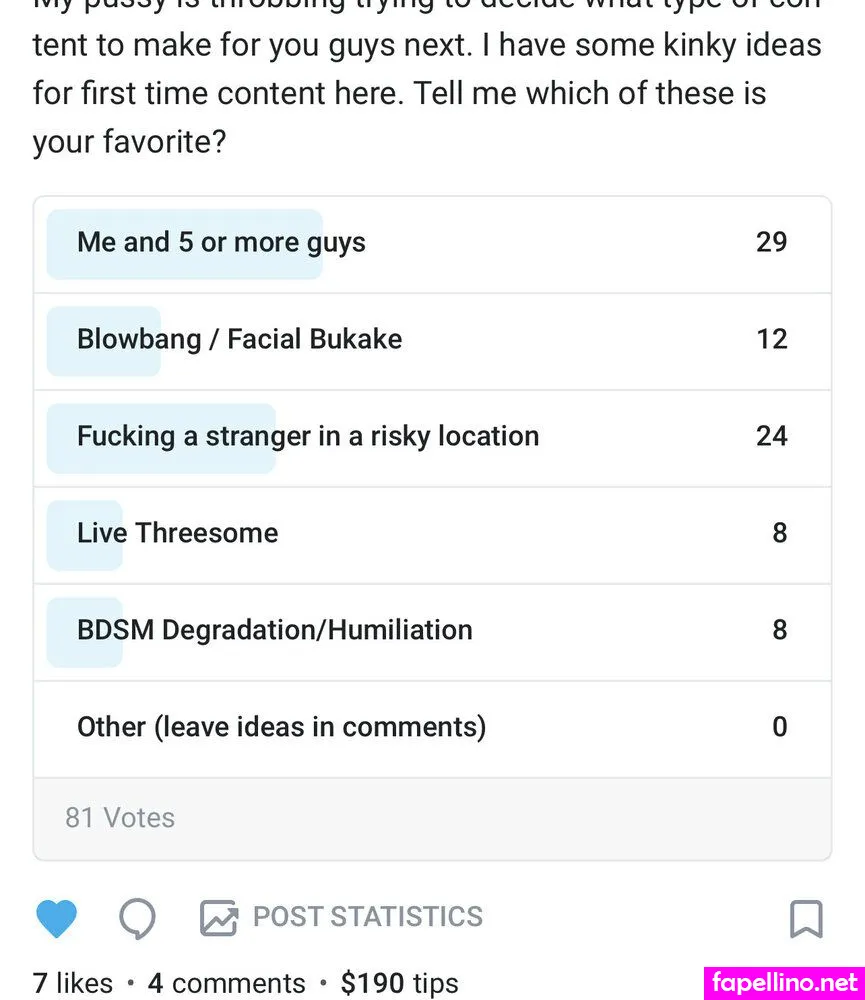This screenshot has width=865, height=1000.
Task: Click the 81 Votes total footer
Action: [120, 818]
